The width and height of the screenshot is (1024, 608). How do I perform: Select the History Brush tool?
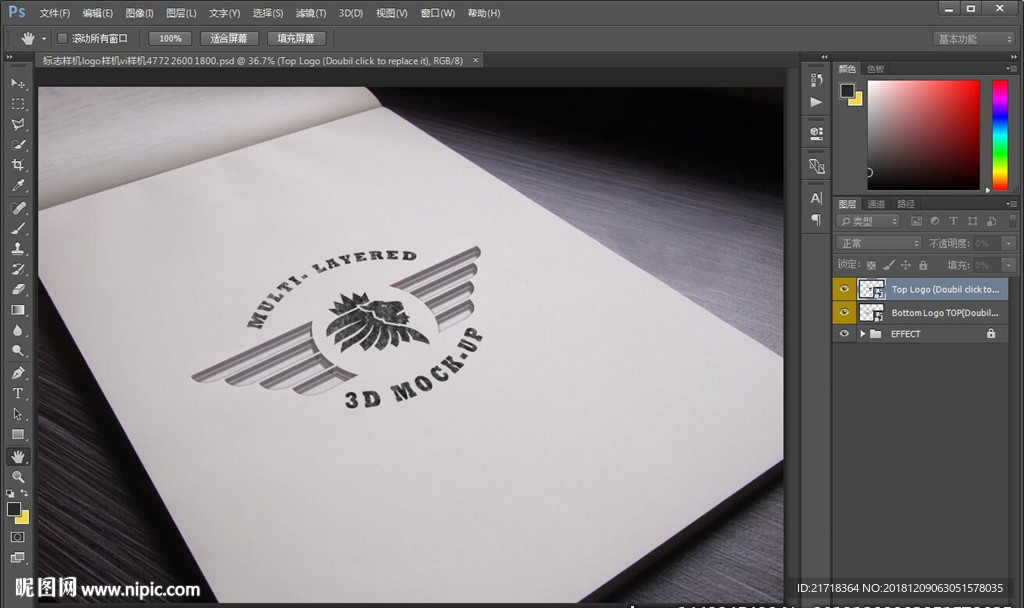click(18, 269)
